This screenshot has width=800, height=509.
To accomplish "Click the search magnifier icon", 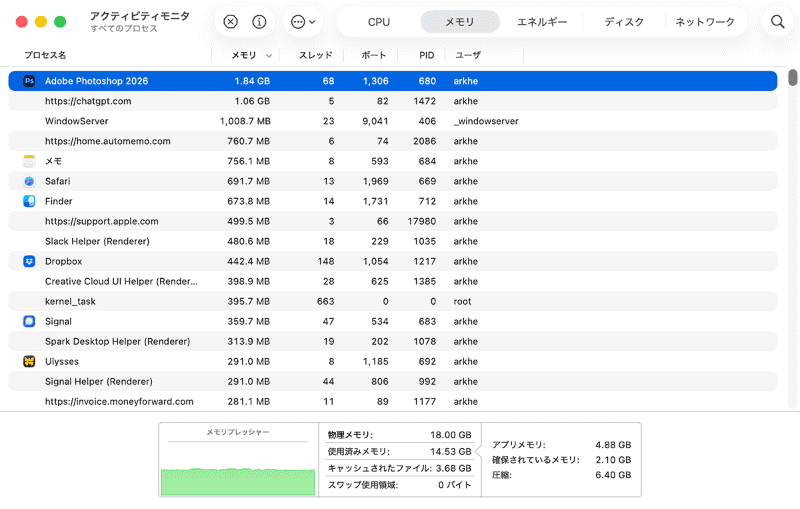I will click(778, 21).
